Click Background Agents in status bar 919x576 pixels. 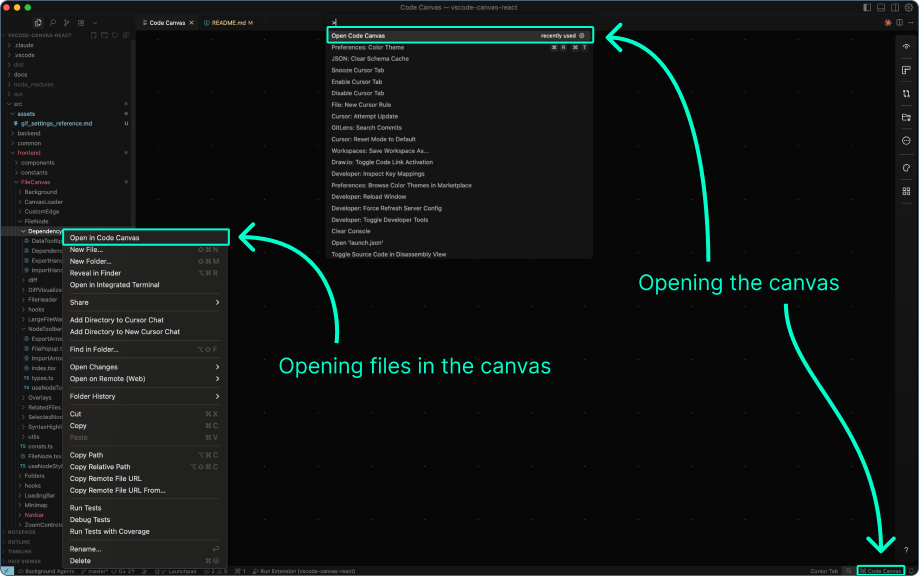click(46, 571)
